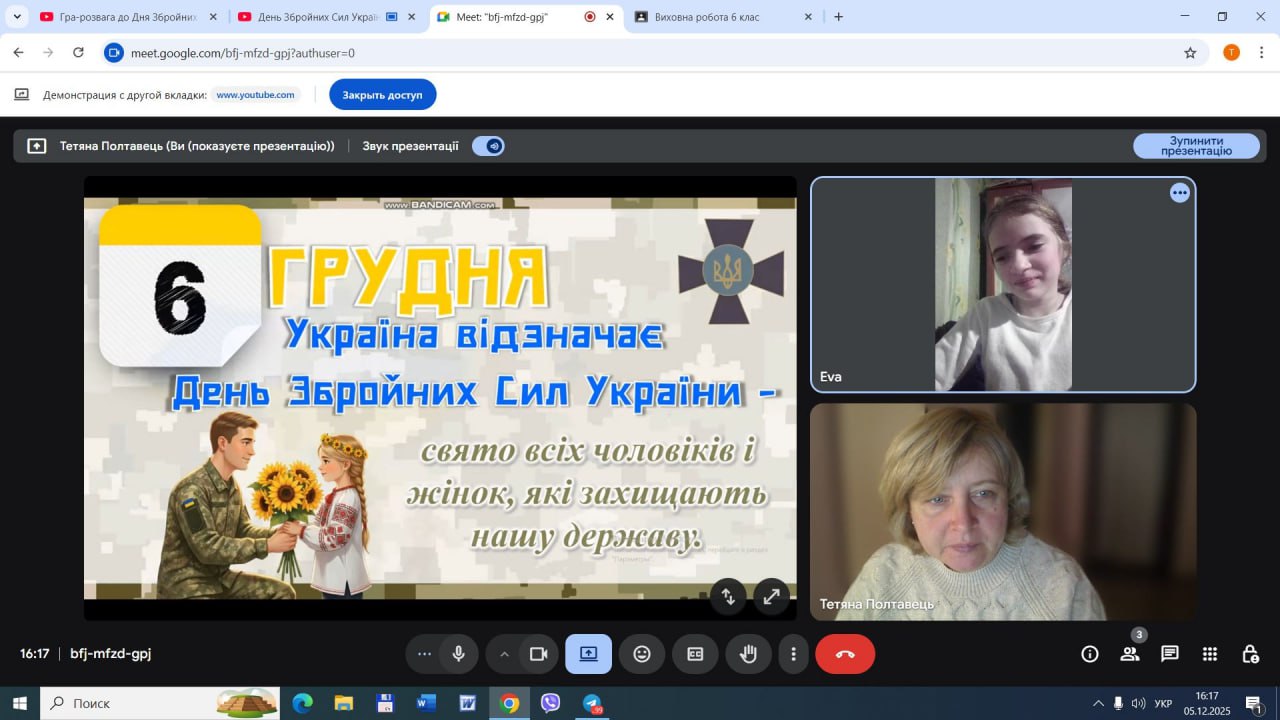The height and width of the screenshot is (720, 1280).
Task: Open audio settings dots beside microphone
Action: point(424,654)
